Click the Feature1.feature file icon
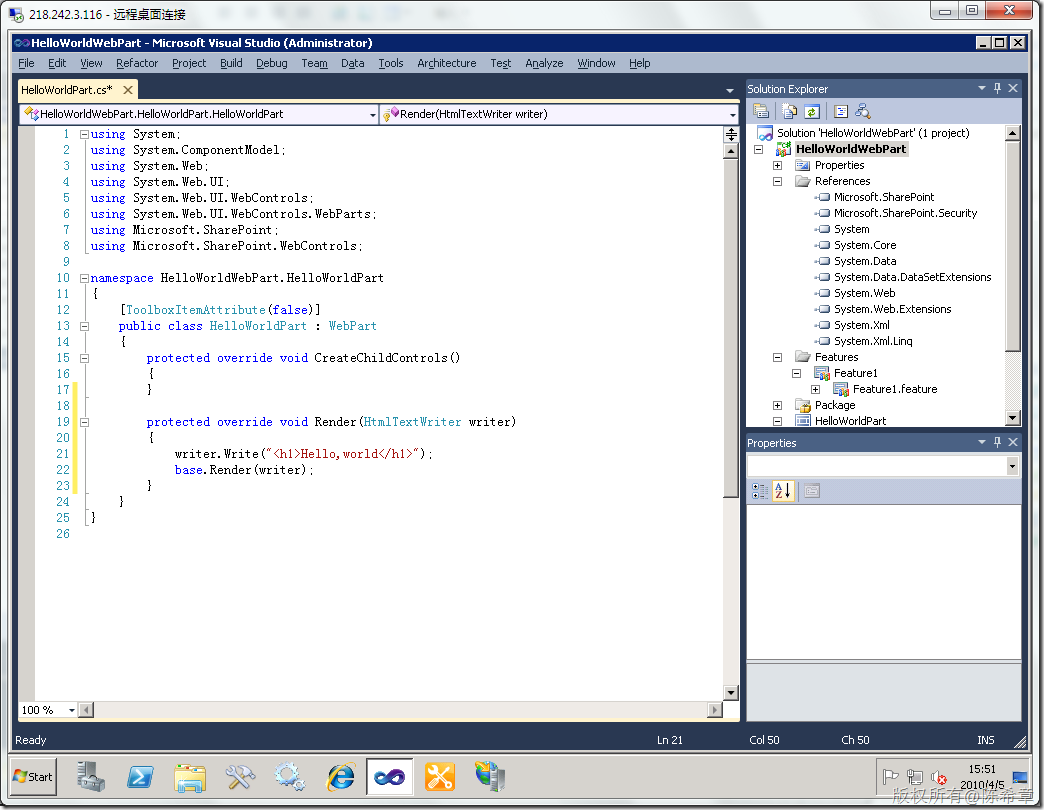Viewport: 1044px width, 810px height. click(841, 389)
